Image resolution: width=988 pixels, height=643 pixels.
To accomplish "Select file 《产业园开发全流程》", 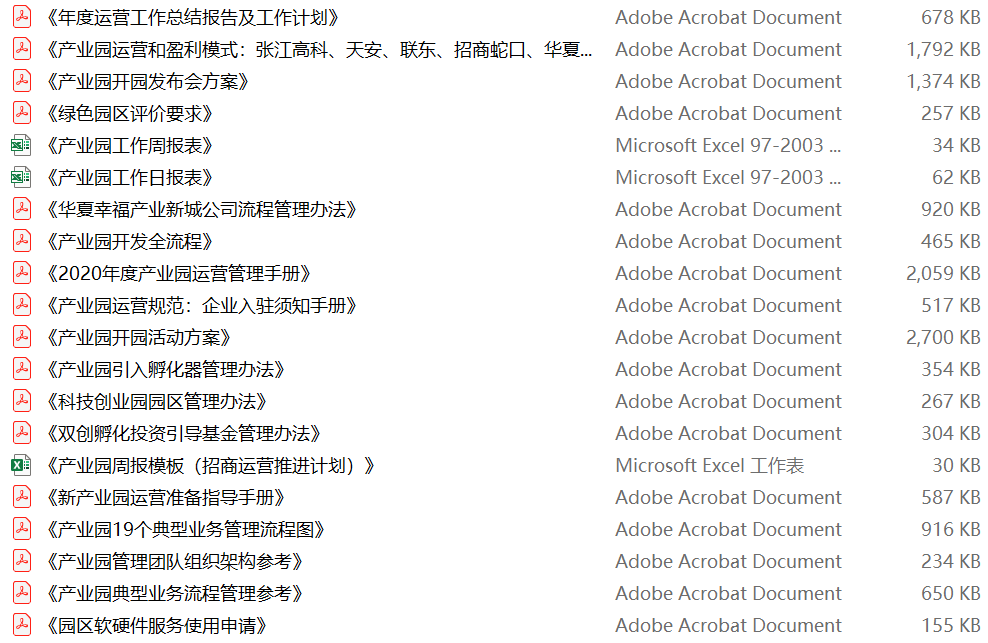I will tap(129, 242).
